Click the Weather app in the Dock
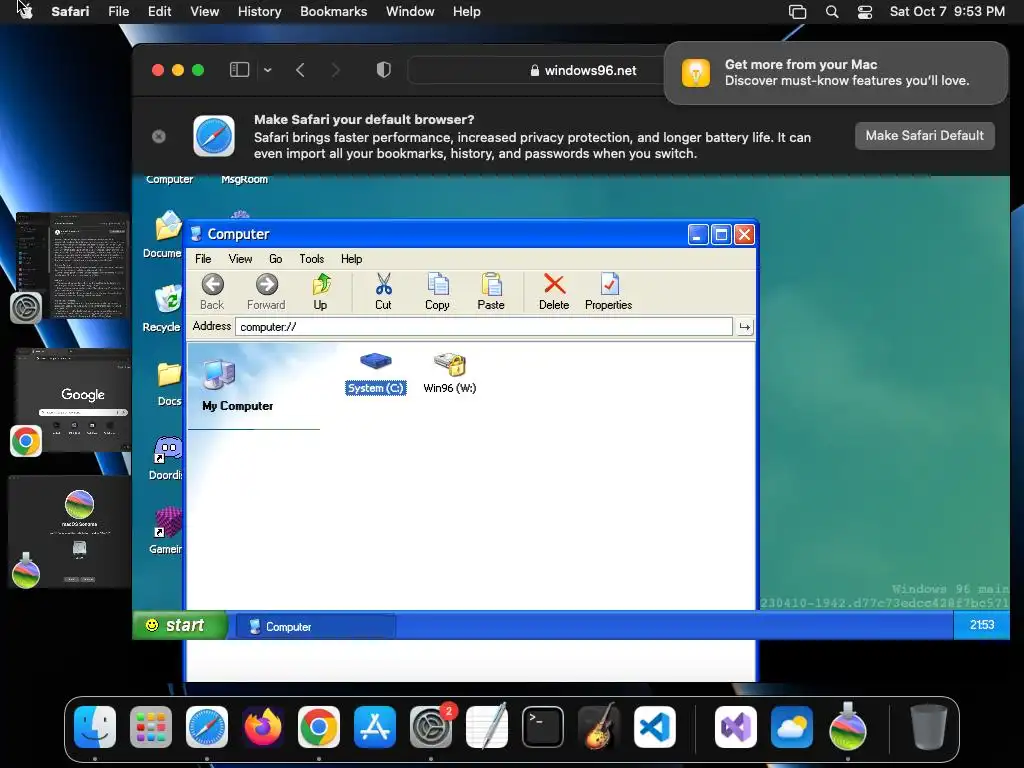This screenshot has width=1024, height=768. tap(792, 727)
